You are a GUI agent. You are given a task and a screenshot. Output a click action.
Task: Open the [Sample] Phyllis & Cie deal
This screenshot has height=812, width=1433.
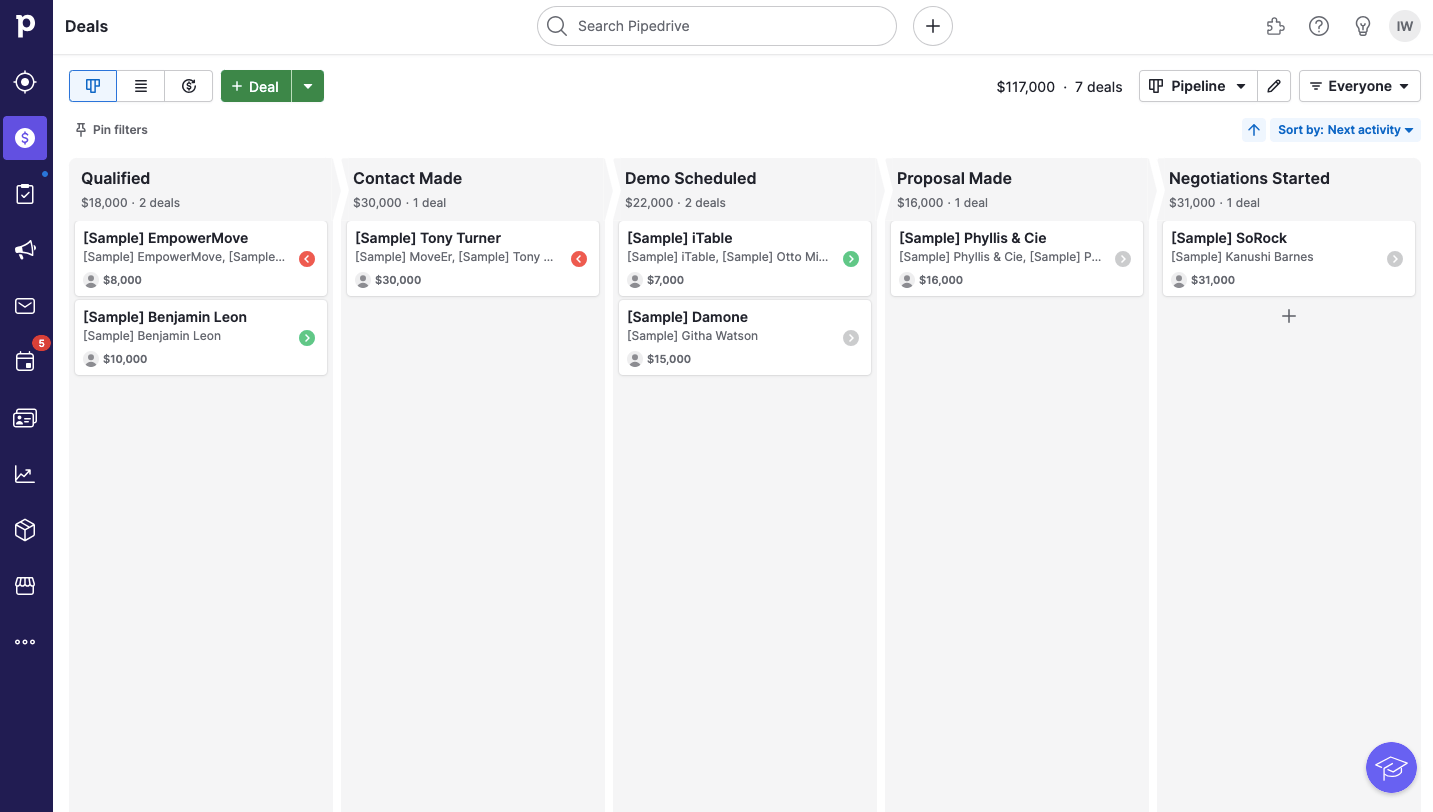[x=1017, y=258]
